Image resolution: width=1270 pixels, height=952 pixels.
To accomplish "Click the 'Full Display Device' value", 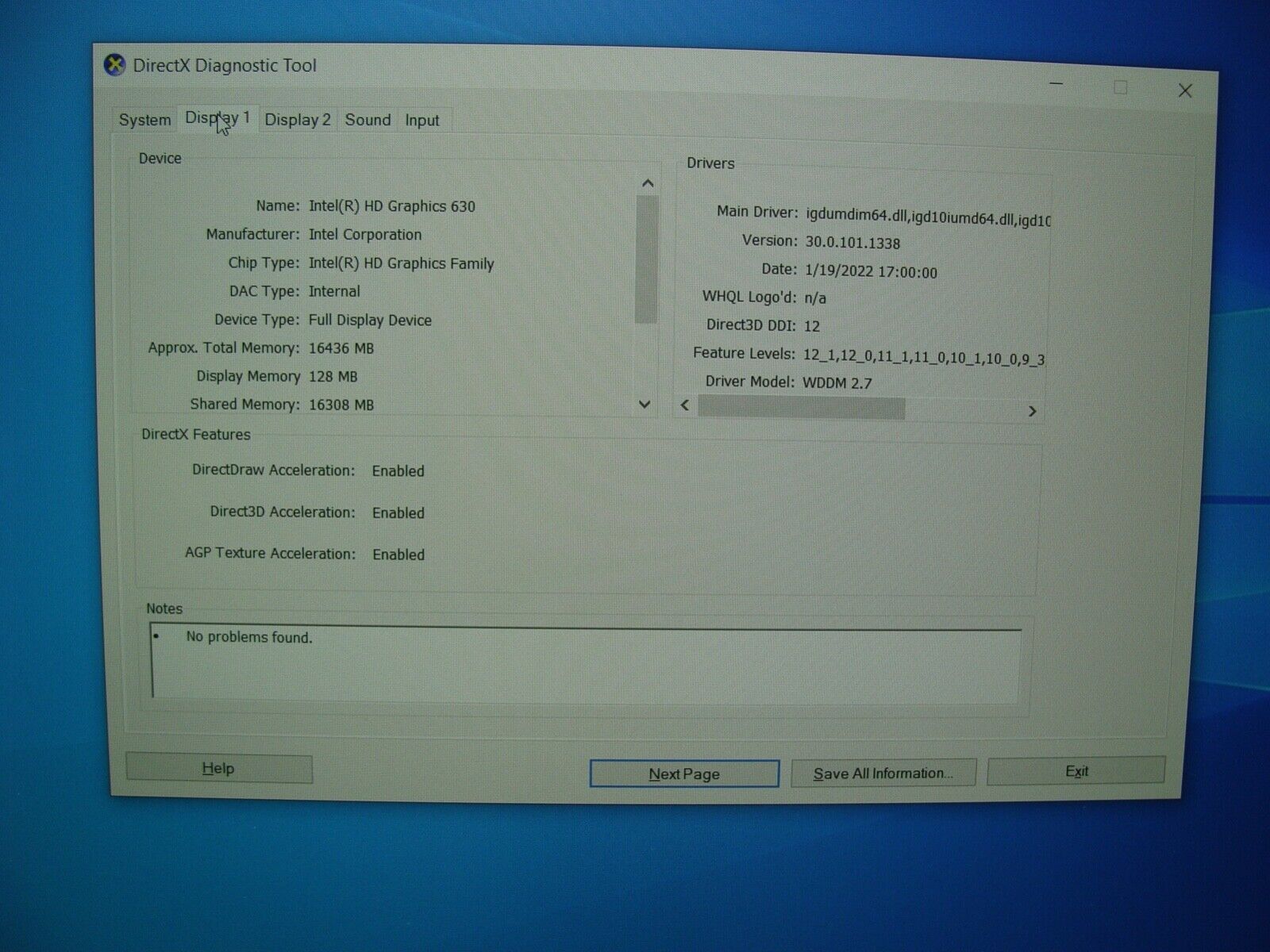I will pos(370,321).
